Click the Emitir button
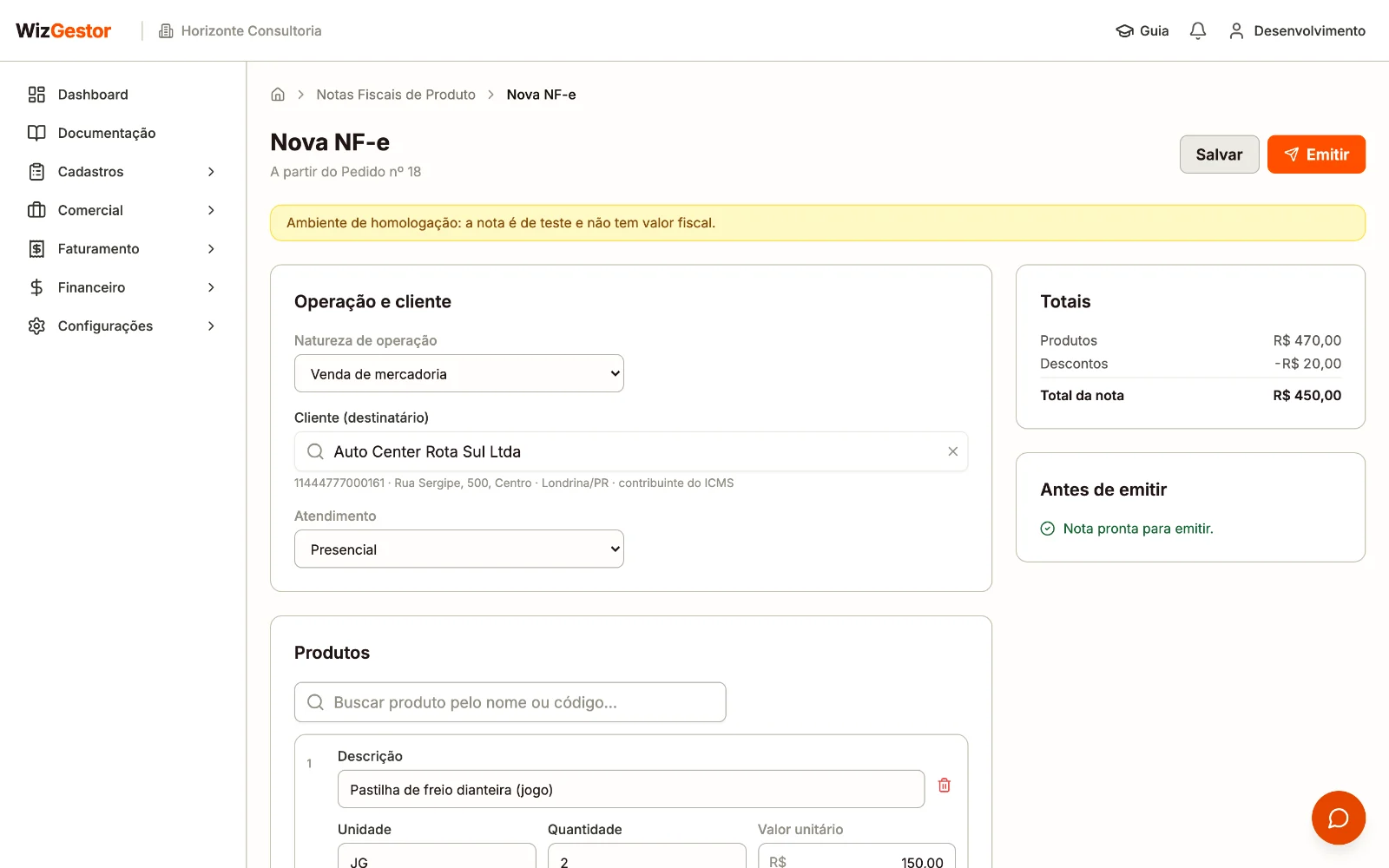Screen dimensions: 1389x868 1316,155
